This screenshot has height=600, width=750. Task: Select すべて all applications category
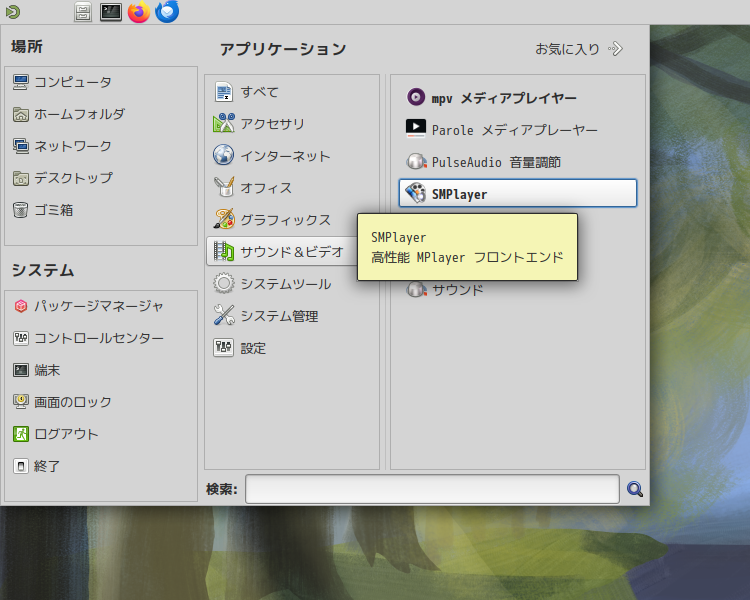pos(292,92)
